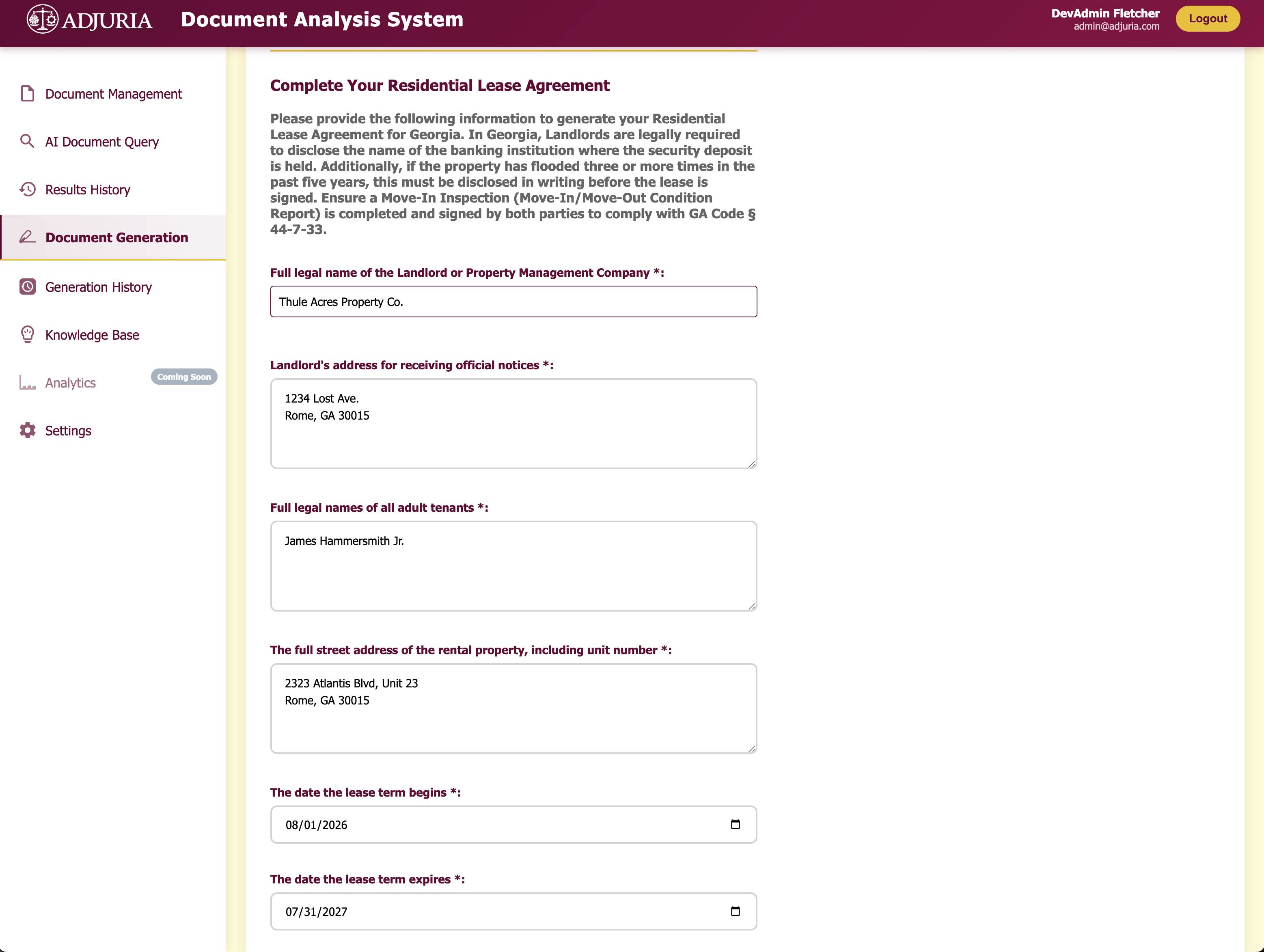This screenshot has height=952, width=1264.
Task: Open calendar picker for lease begin date
Action: pos(736,824)
